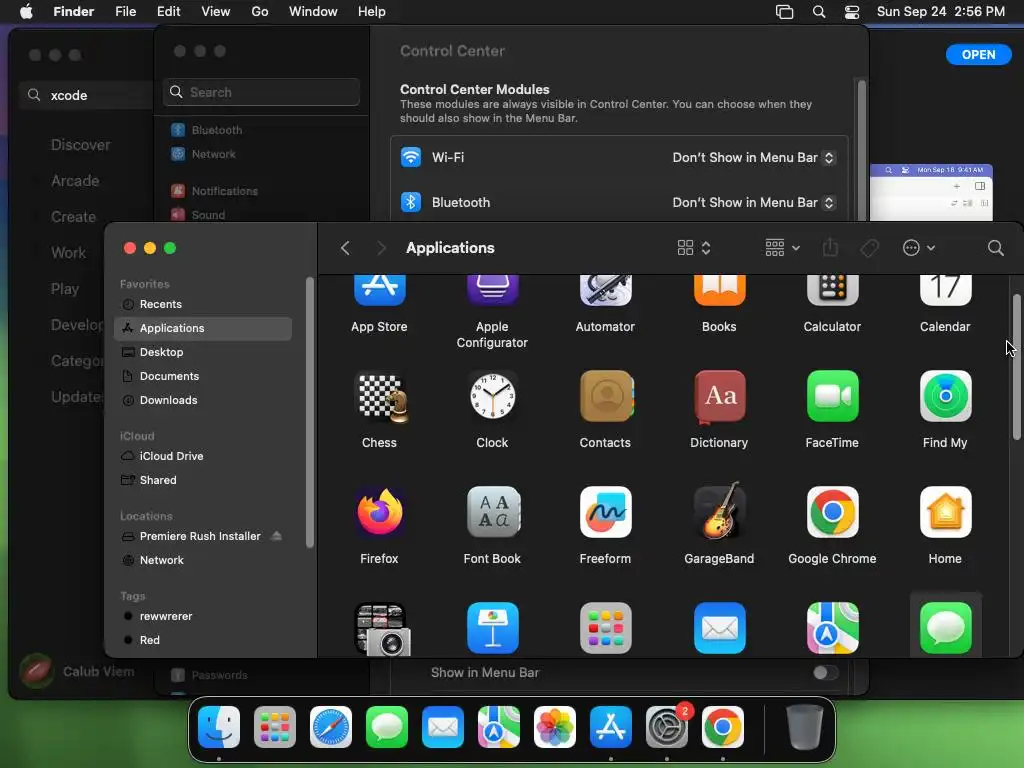This screenshot has height=768, width=1024.
Task: Select Desktop in Finder sidebar
Action: 203,352
